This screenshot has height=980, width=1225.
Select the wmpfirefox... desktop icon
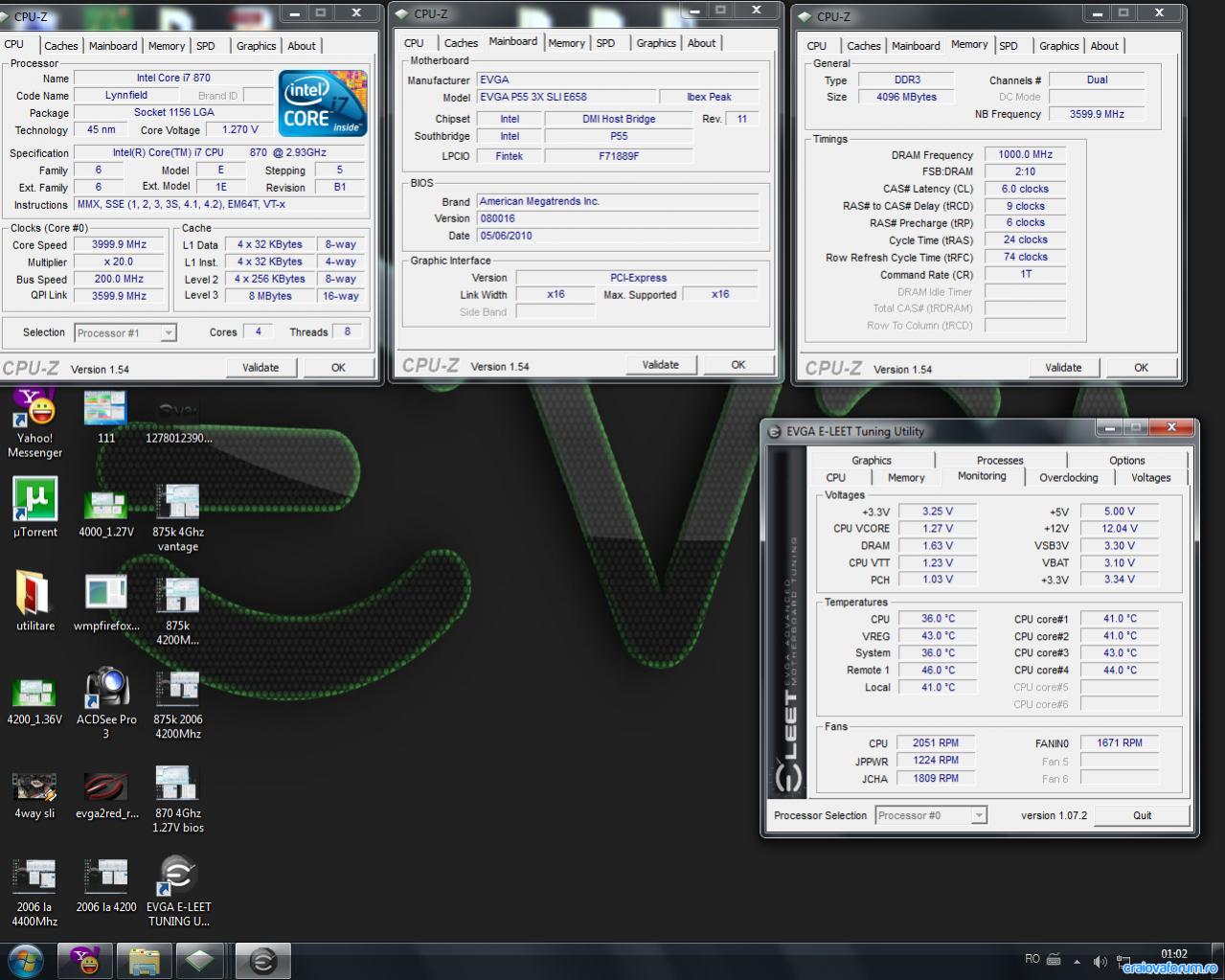(106, 603)
